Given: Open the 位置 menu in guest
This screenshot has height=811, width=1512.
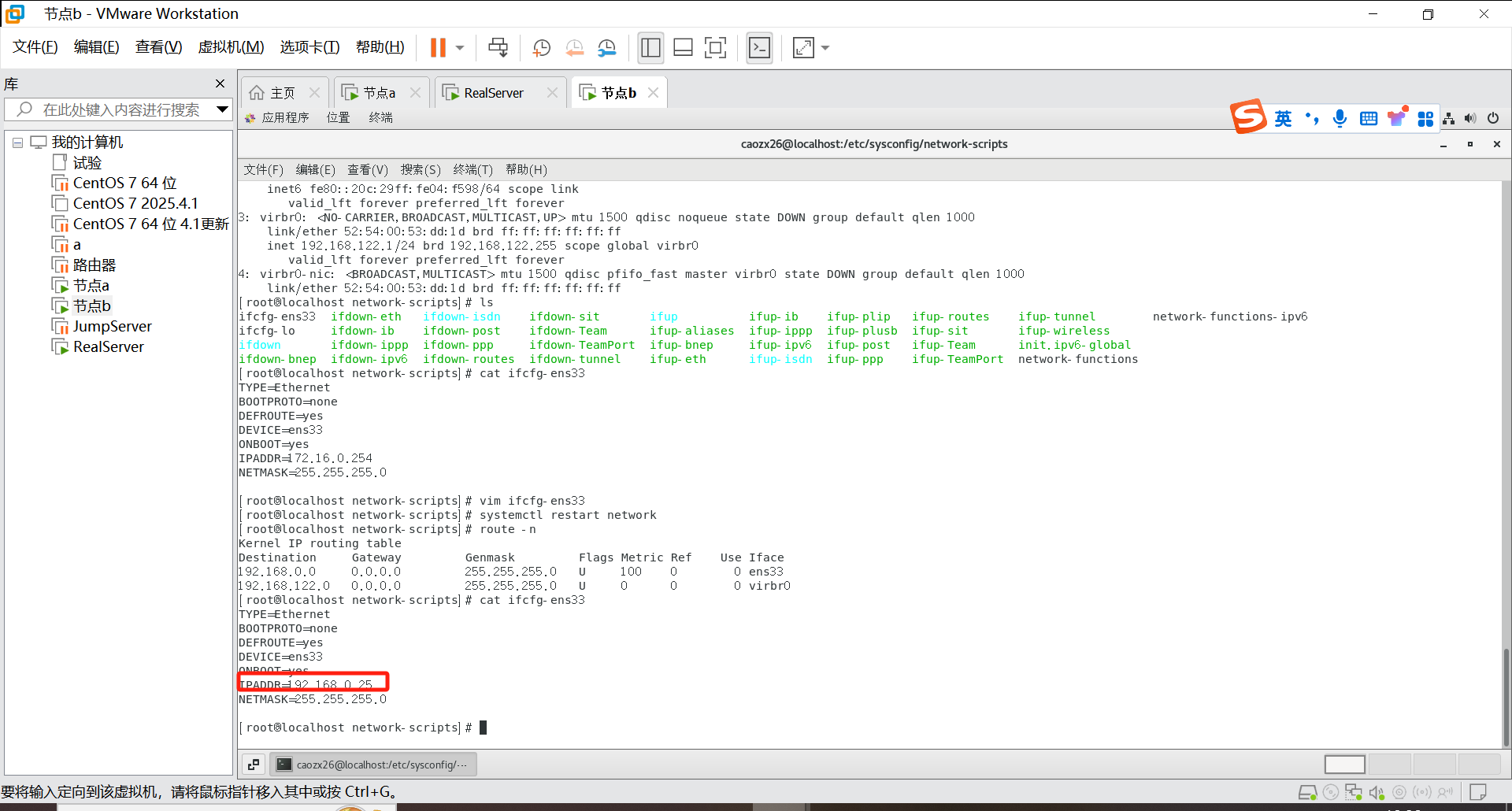Looking at the screenshot, I should pos(339,117).
